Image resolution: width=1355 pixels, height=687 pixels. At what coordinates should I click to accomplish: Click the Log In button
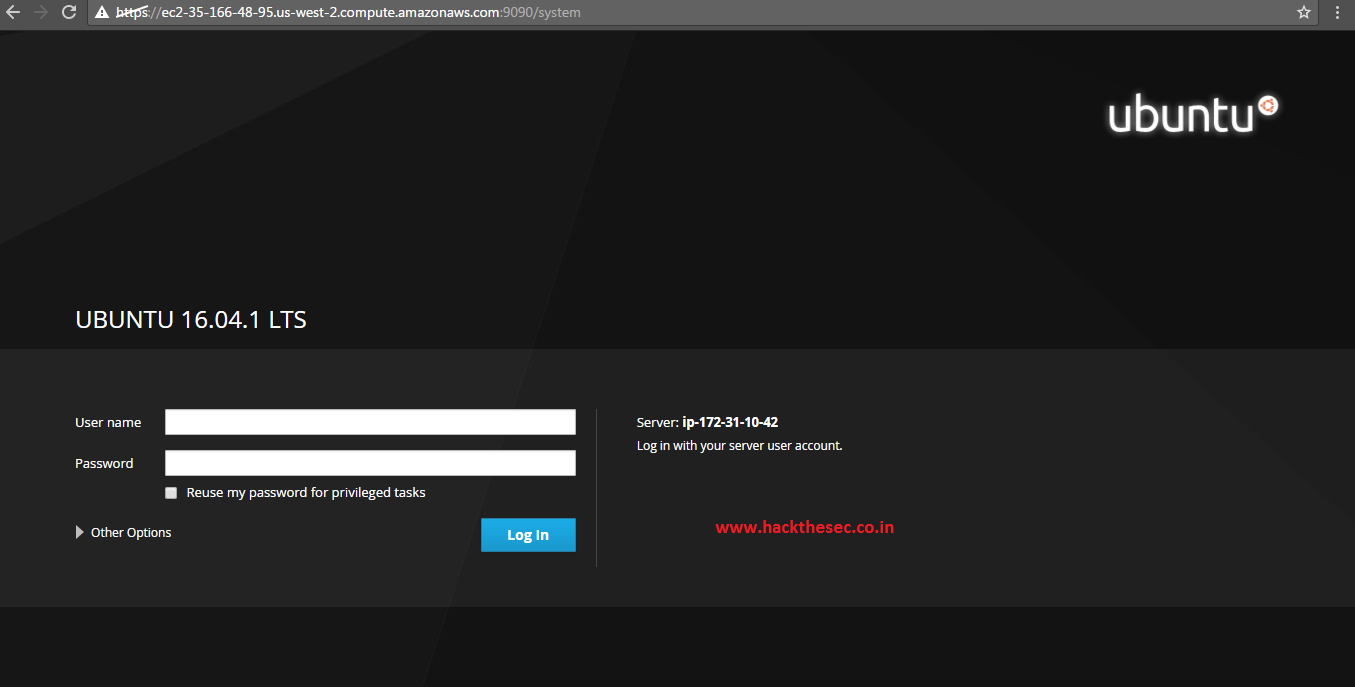coord(528,535)
